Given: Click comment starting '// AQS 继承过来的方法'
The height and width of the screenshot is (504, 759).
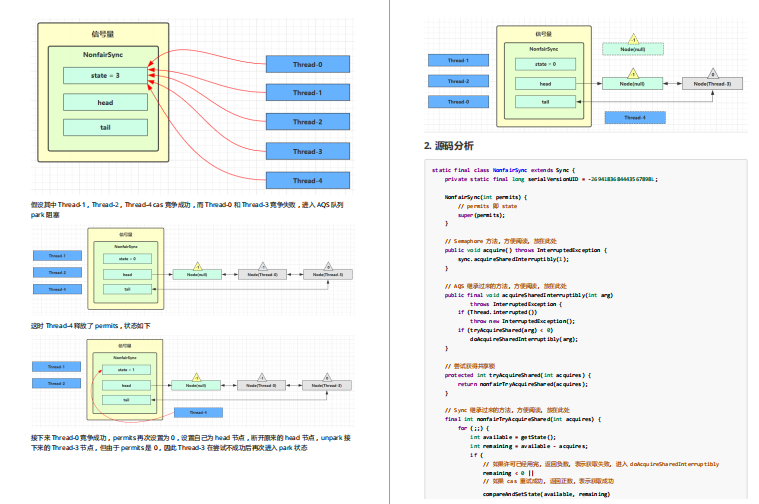Looking at the screenshot, I should pos(506,286).
